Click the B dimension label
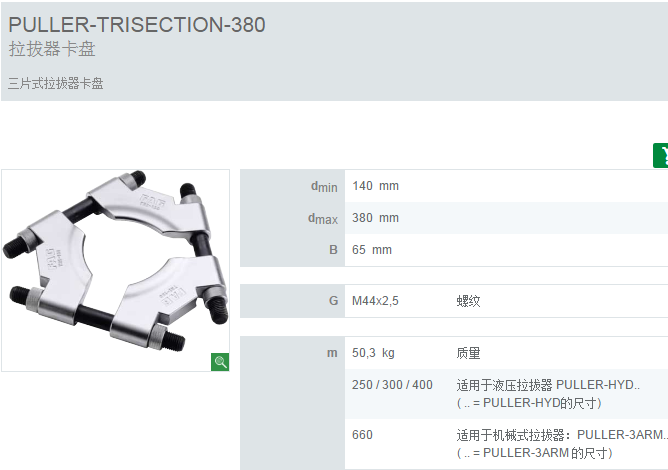This screenshot has height=470, width=668. (x=333, y=250)
